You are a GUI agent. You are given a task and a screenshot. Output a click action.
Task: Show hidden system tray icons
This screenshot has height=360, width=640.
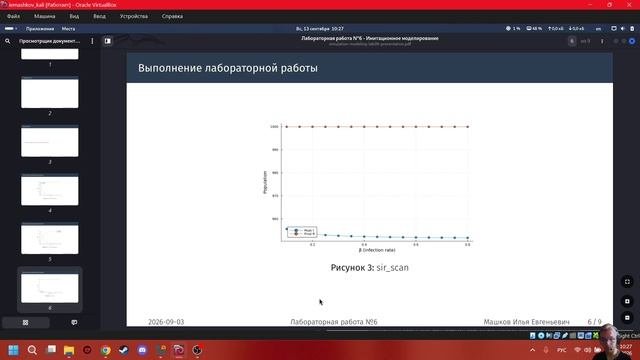pos(532,350)
